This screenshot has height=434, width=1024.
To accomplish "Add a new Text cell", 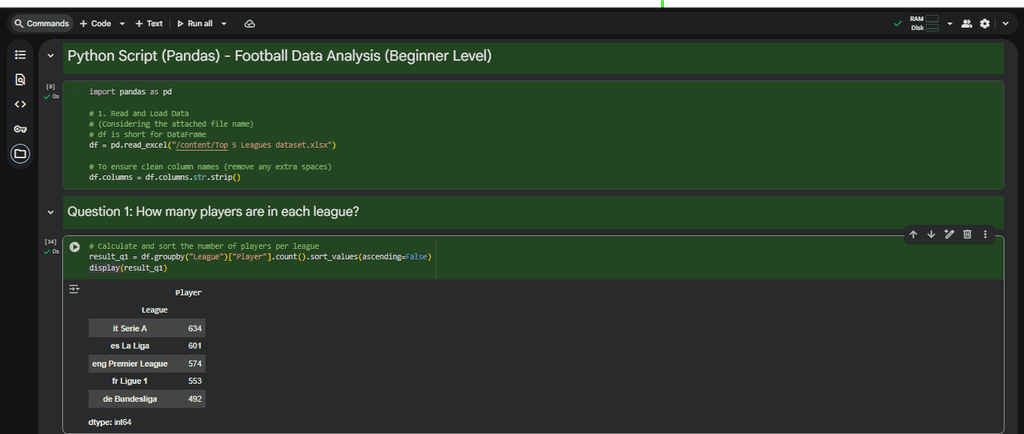I will (148, 23).
